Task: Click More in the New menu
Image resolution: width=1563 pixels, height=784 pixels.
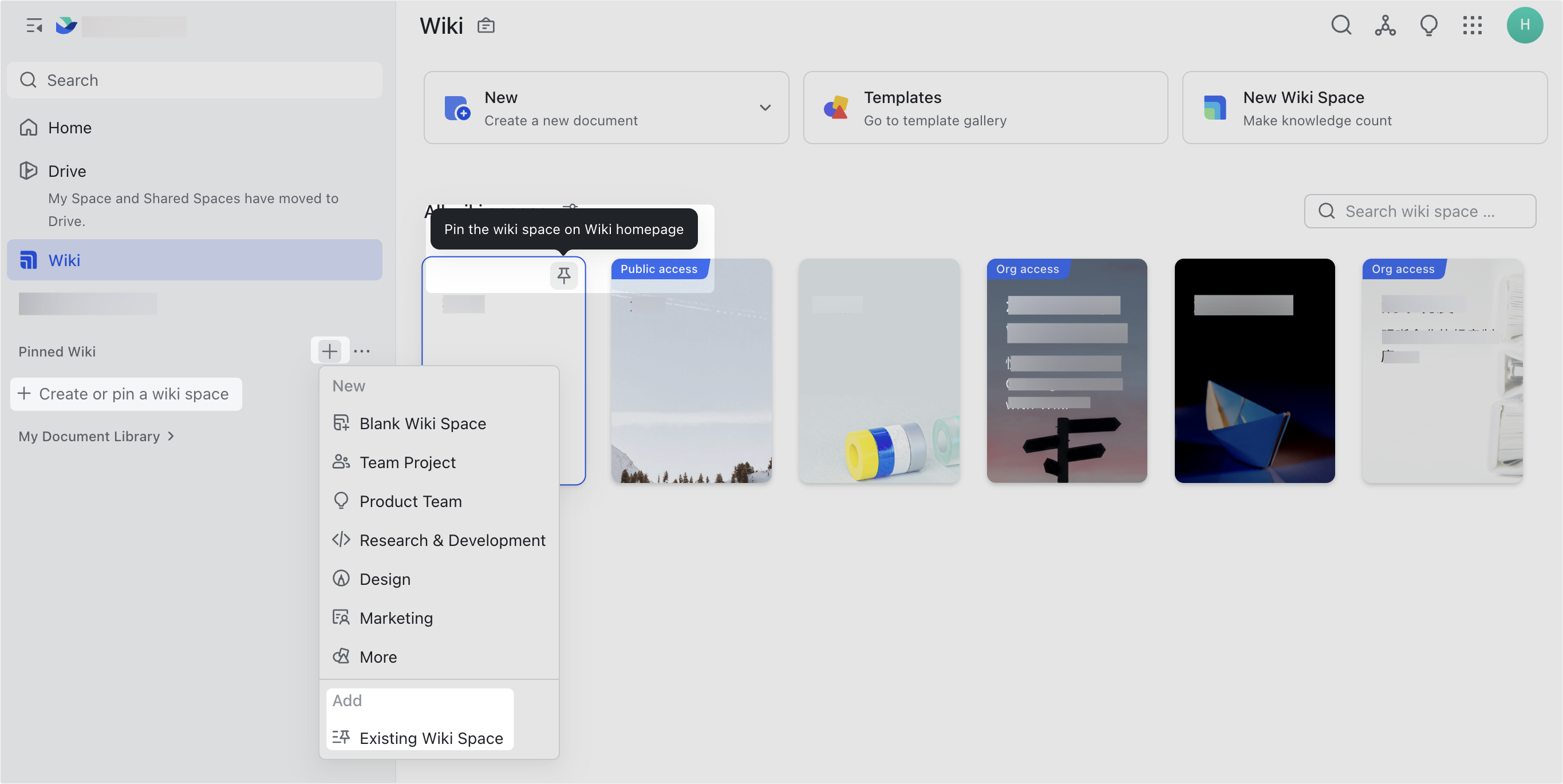Action: point(439,656)
